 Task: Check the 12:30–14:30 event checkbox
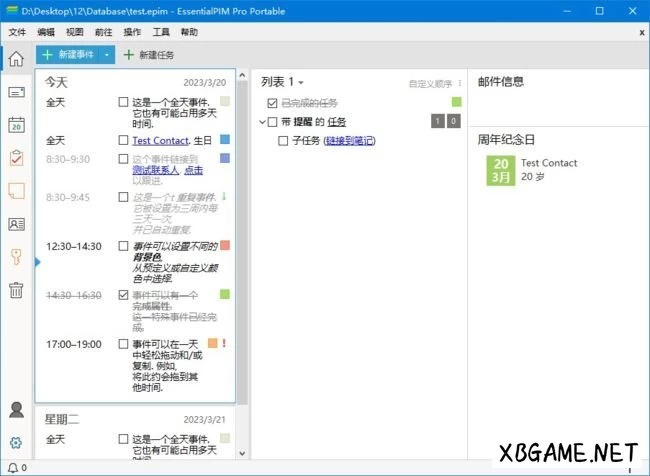[x=123, y=245]
